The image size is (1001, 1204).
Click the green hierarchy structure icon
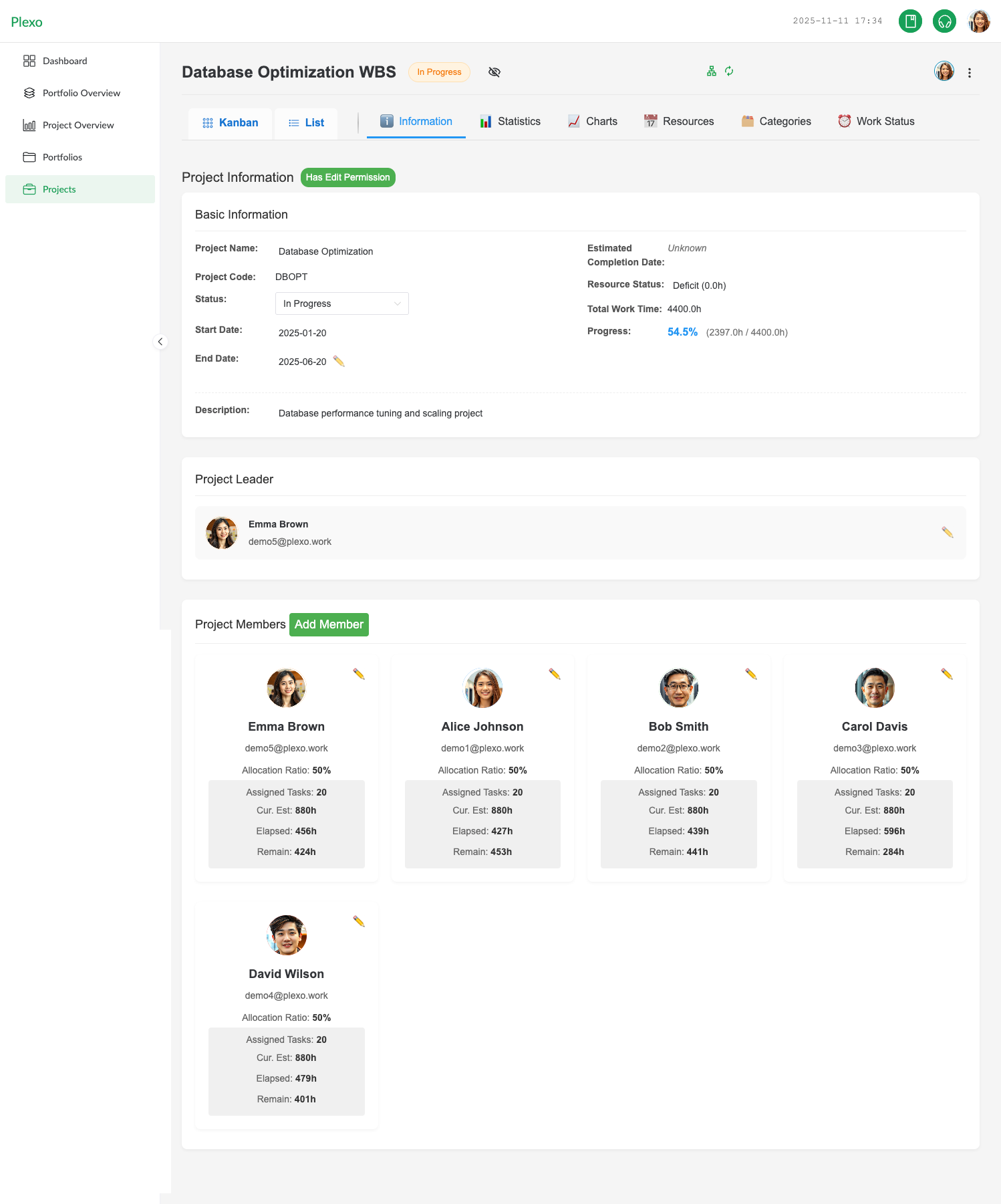pyautogui.click(x=712, y=72)
